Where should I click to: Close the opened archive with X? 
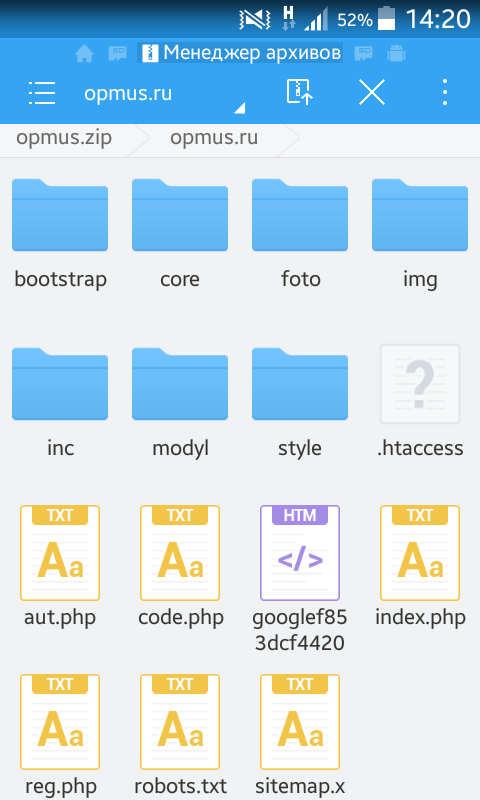click(x=372, y=93)
